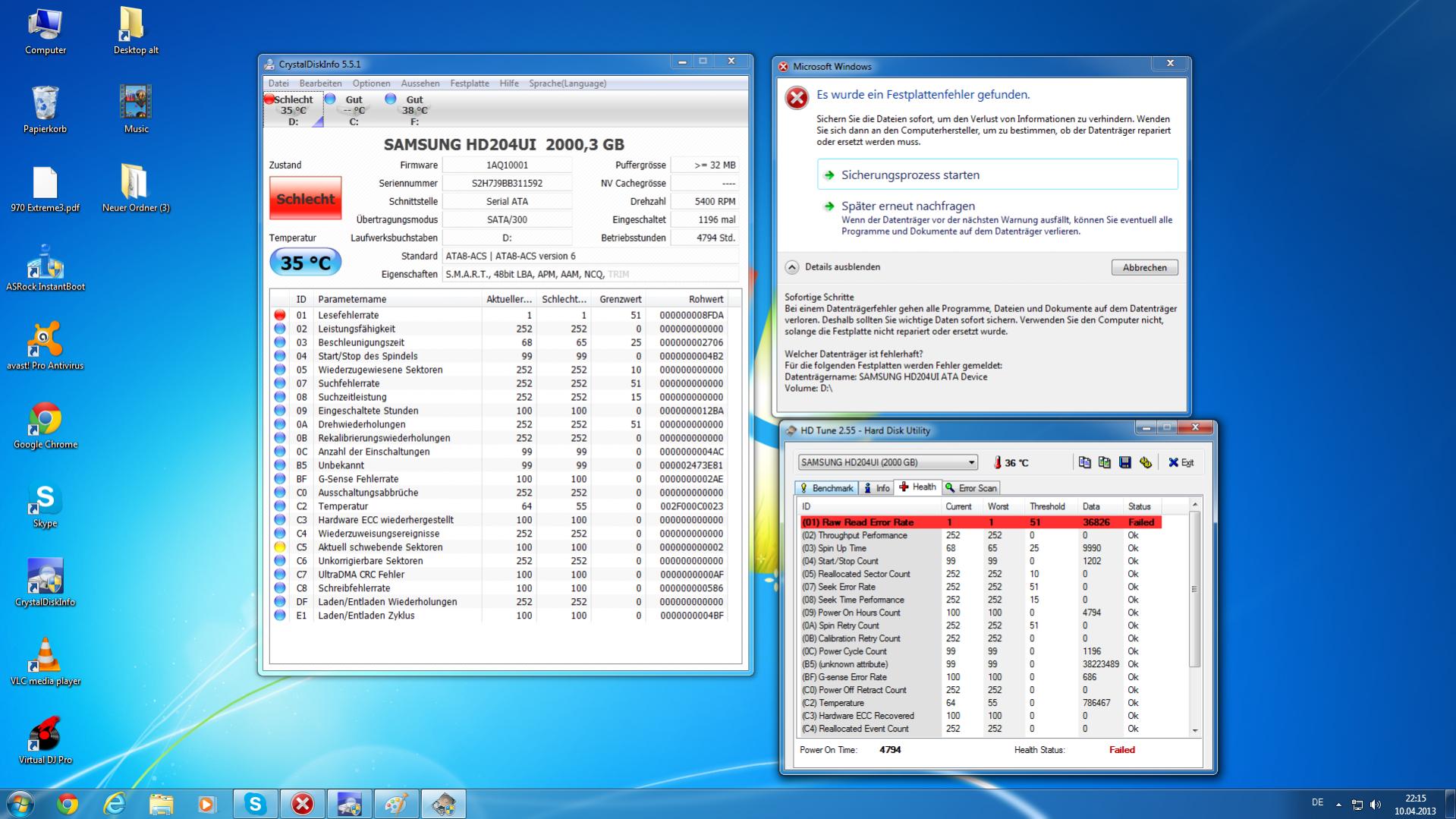Click the red status dot for Lesefehlerrate
Screen dimensions: 1456x819
click(280, 315)
